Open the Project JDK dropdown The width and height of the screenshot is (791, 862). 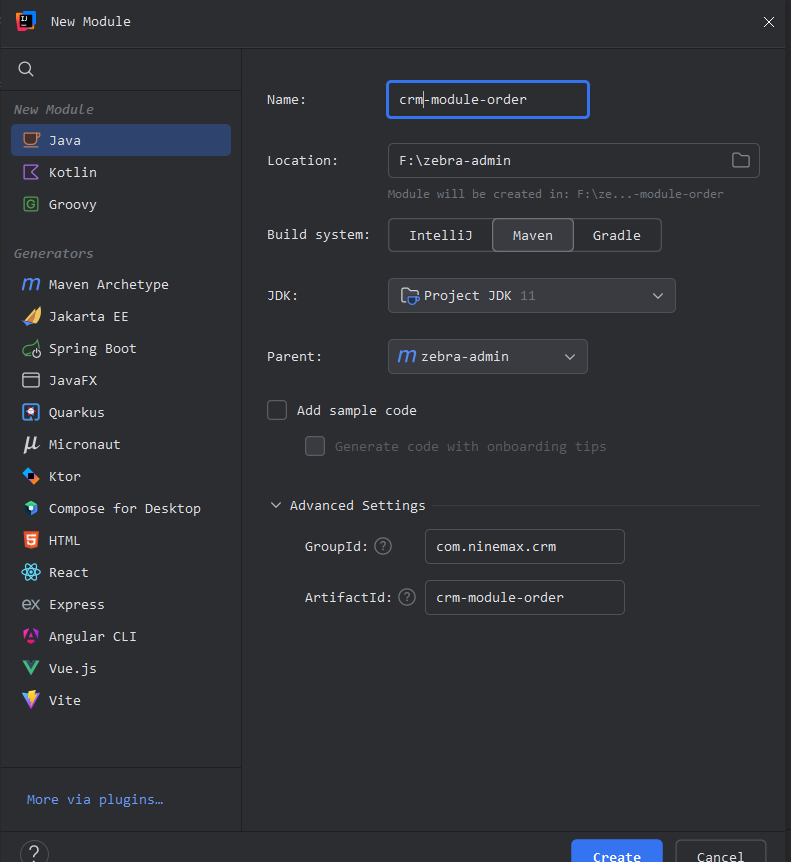point(532,295)
